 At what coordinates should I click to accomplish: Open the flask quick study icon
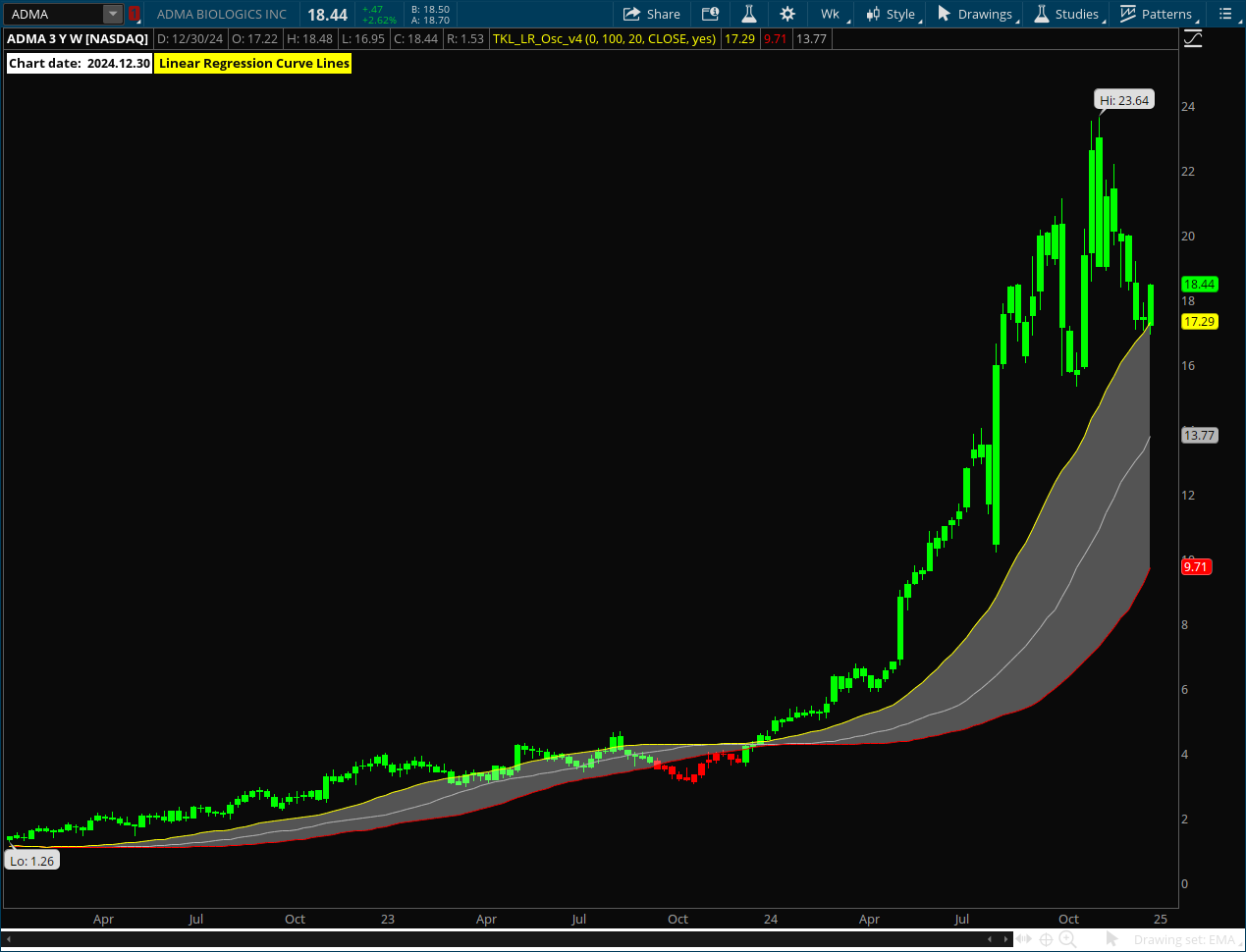(748, 14)
